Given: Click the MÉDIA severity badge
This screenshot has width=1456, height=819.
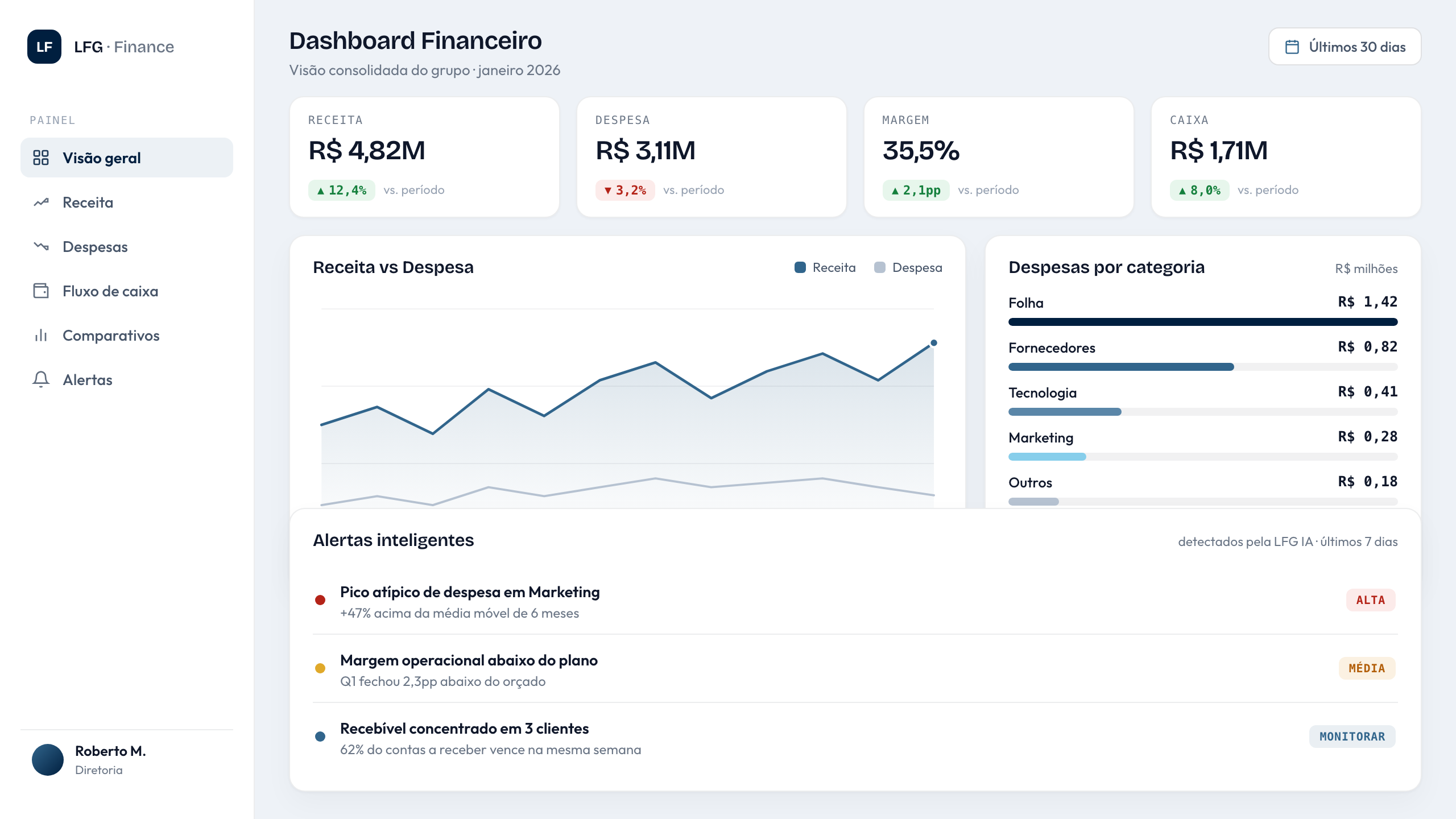Looking at the screenshot, I should pyautogui.click(x=1367, y=668).
